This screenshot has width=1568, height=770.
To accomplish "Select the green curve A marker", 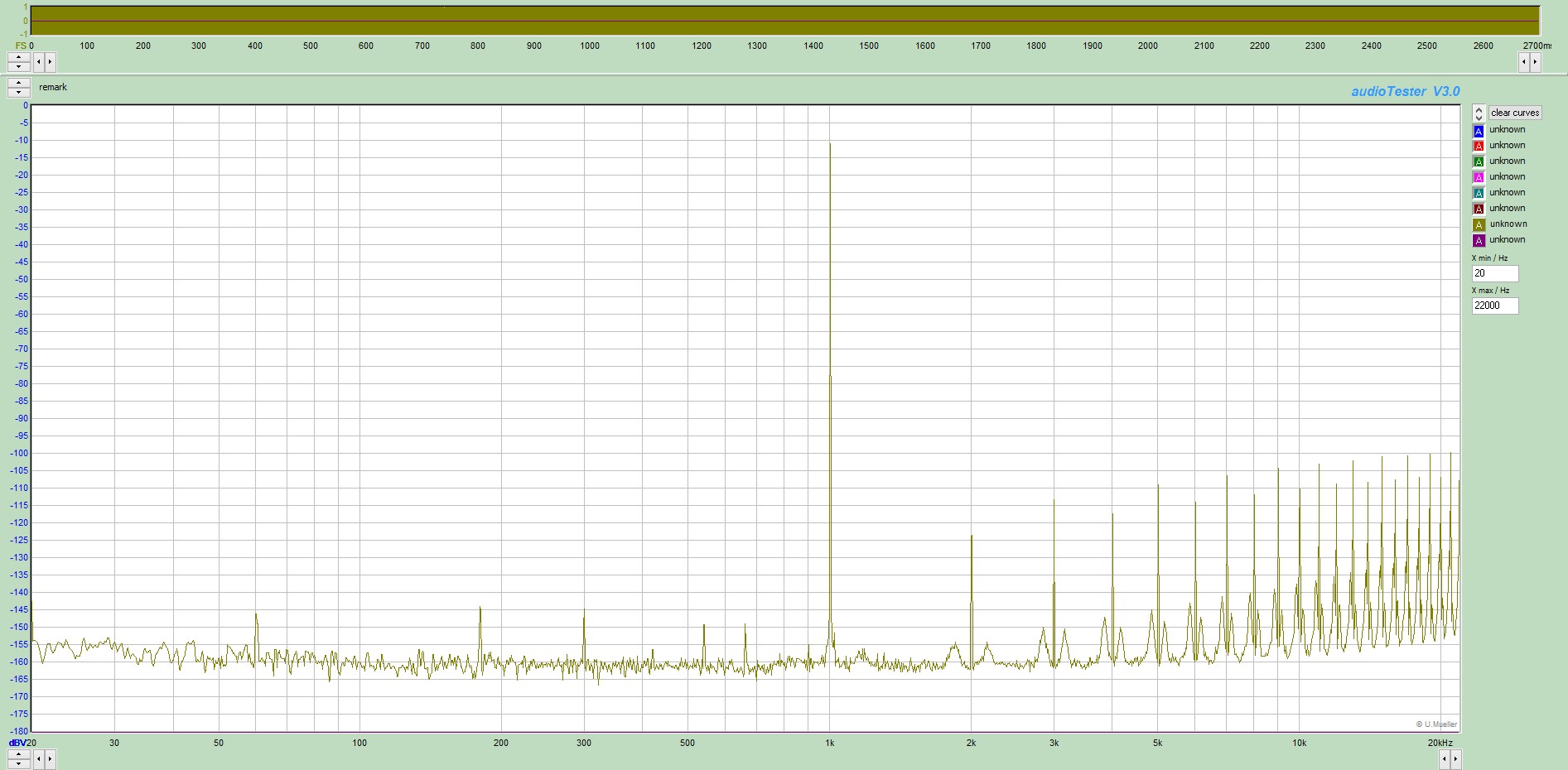I will (1479, 162).
